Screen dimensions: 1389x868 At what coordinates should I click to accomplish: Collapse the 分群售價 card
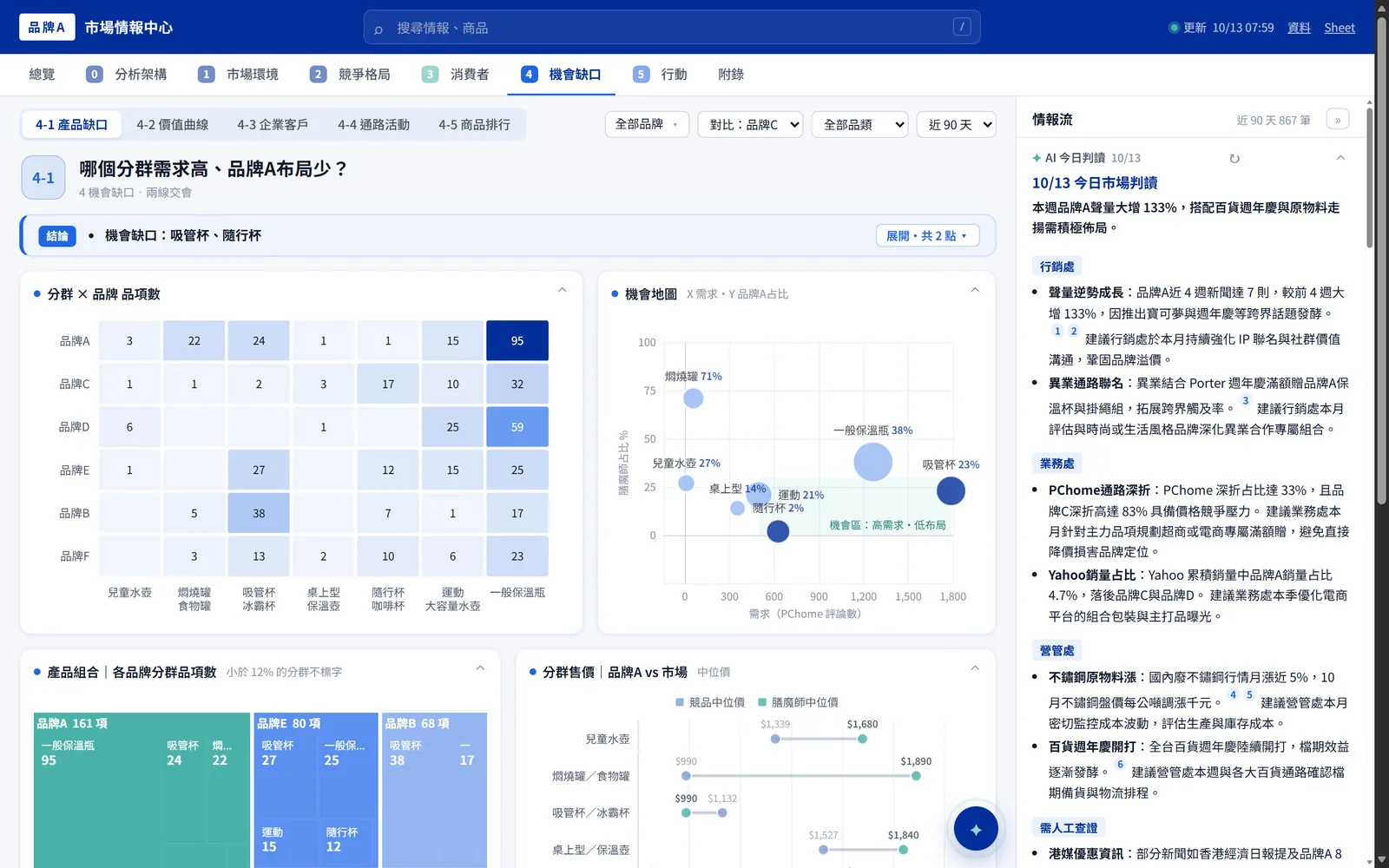[975, 668]
